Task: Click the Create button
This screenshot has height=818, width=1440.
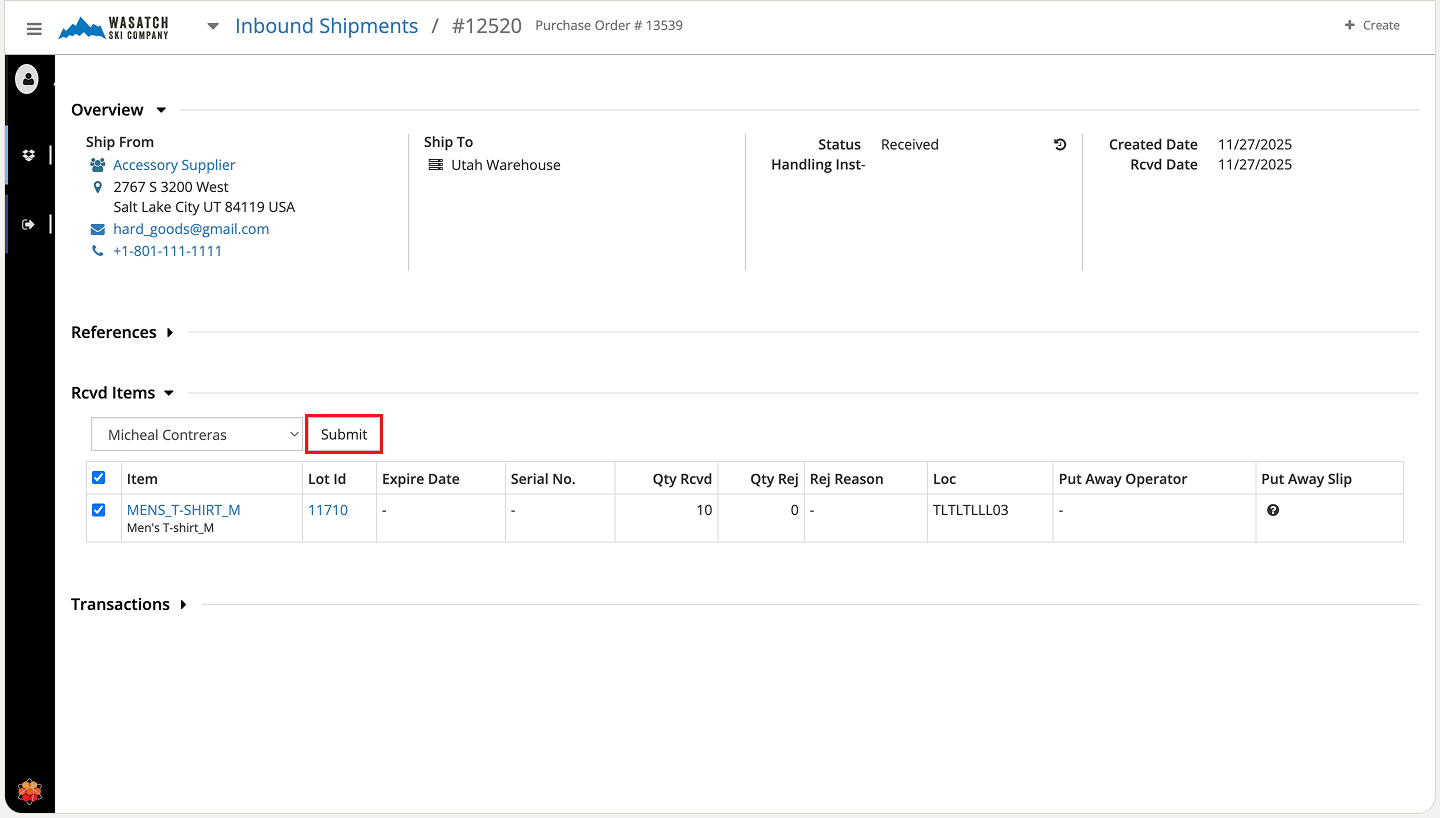Action: point(1371,26)
